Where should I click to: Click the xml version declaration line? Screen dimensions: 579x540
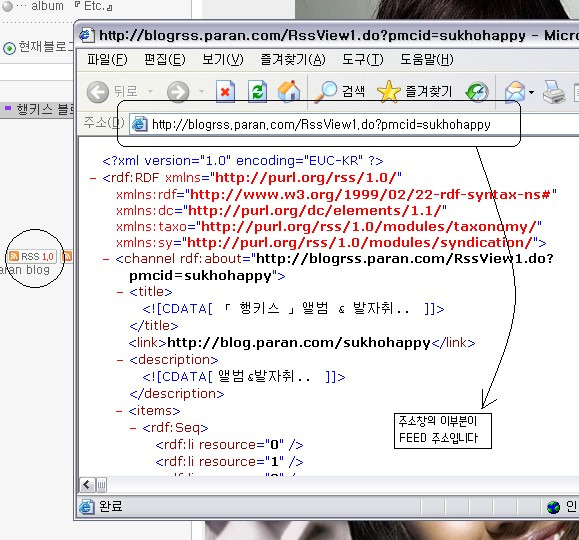[x=243, y=161]
